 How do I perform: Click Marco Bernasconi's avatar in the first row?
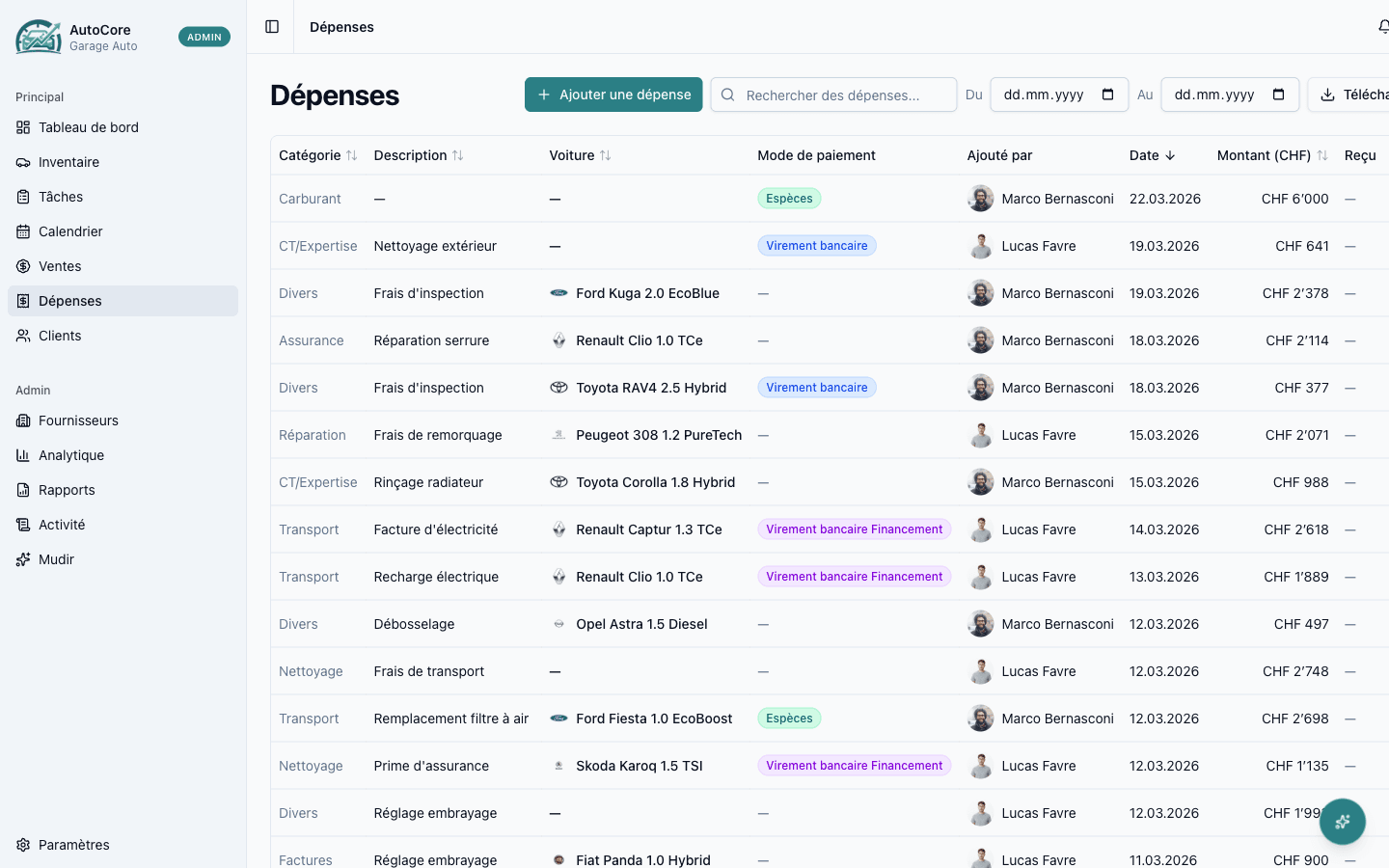[980, 199]
